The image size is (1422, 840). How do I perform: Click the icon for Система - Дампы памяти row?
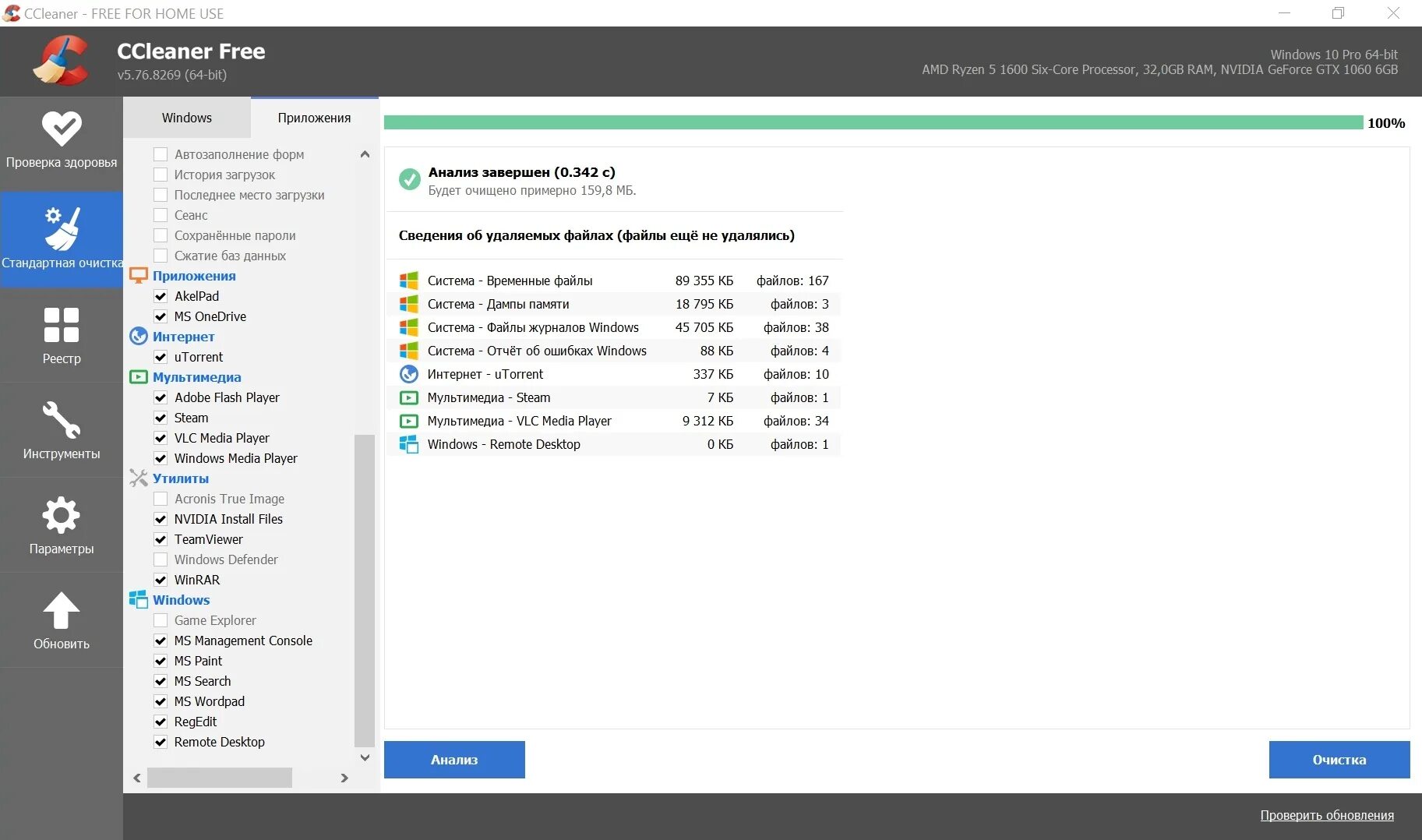point(408,304)
